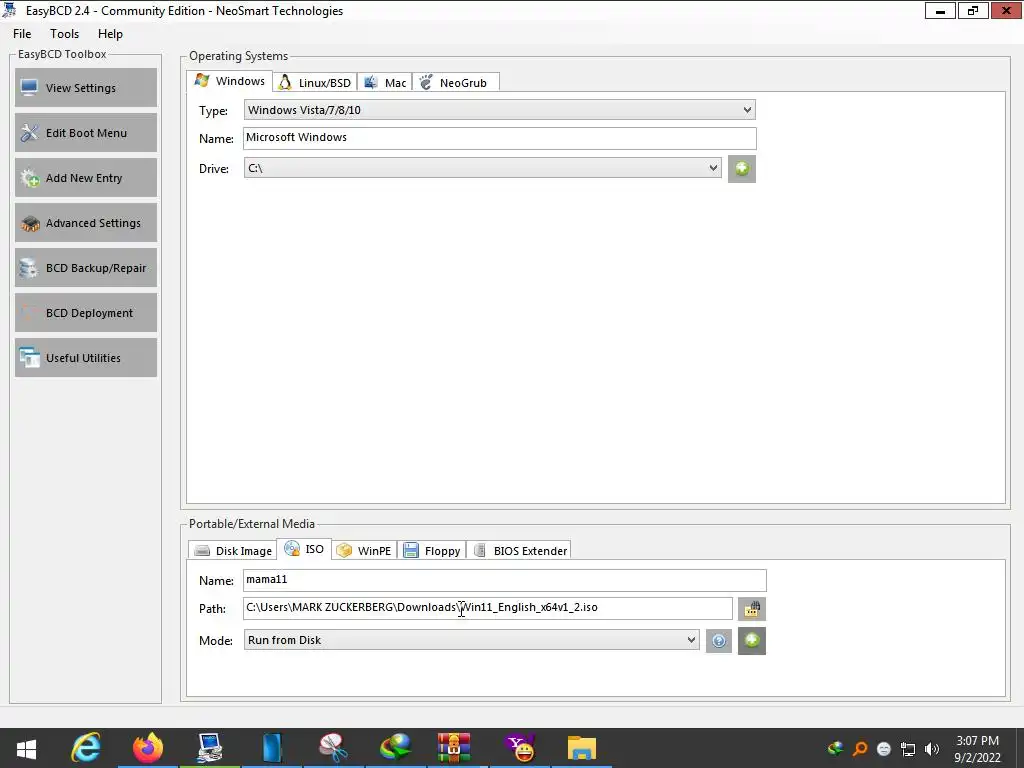Click the ISO Path field

pos(488,608)
